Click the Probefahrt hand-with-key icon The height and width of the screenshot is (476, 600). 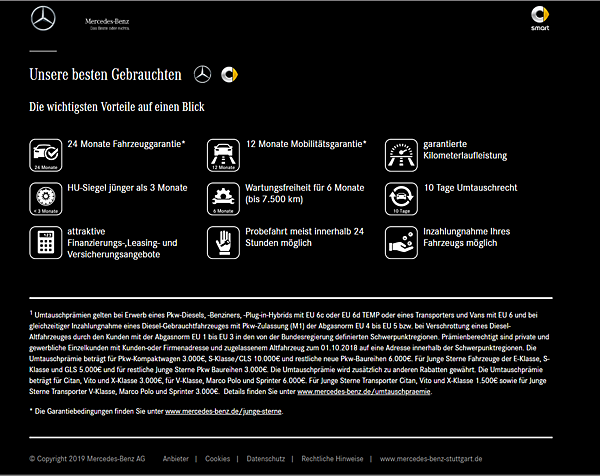point(223,242)
